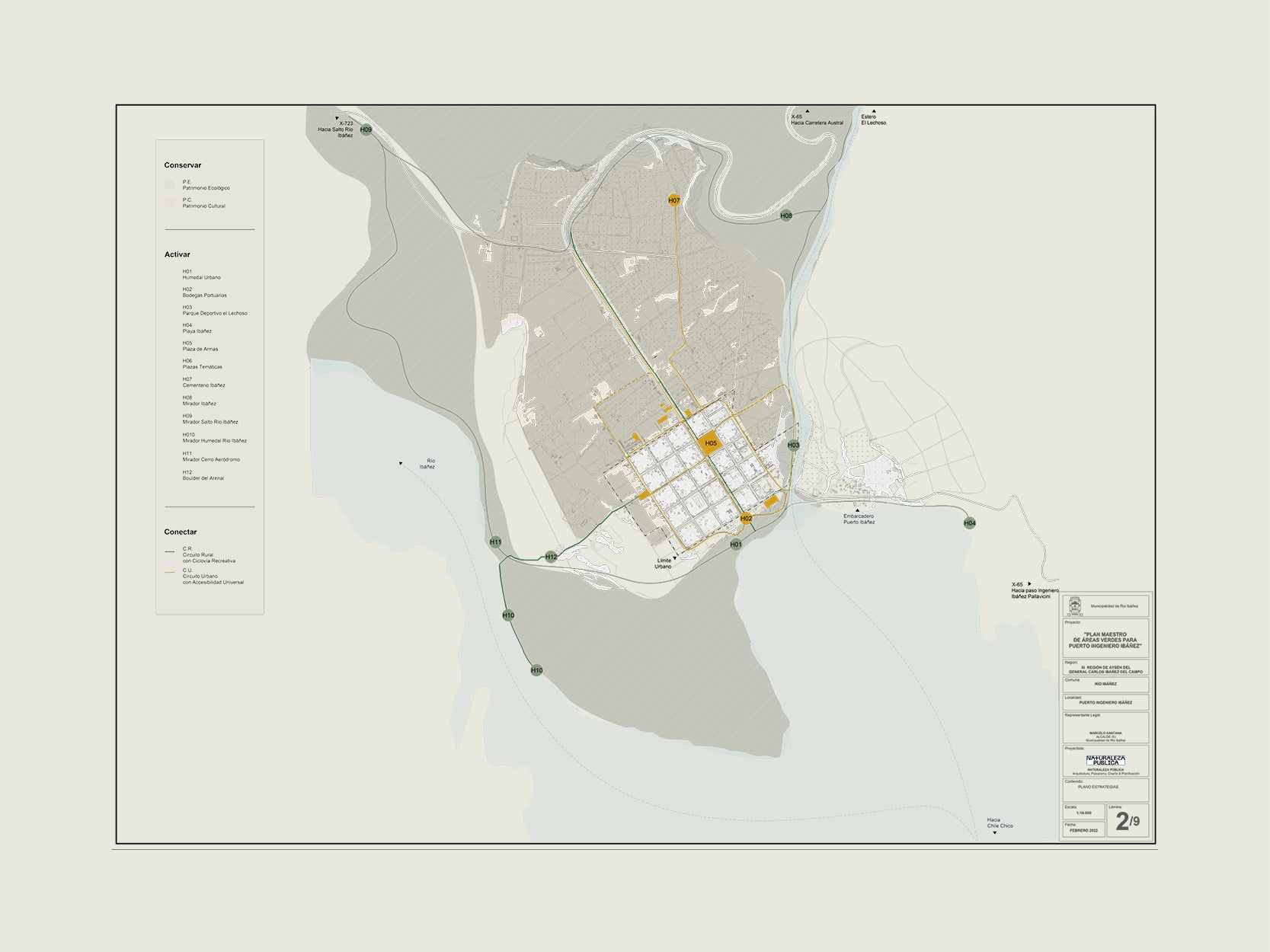Click the H11 map marker

[x=496, y=542]
